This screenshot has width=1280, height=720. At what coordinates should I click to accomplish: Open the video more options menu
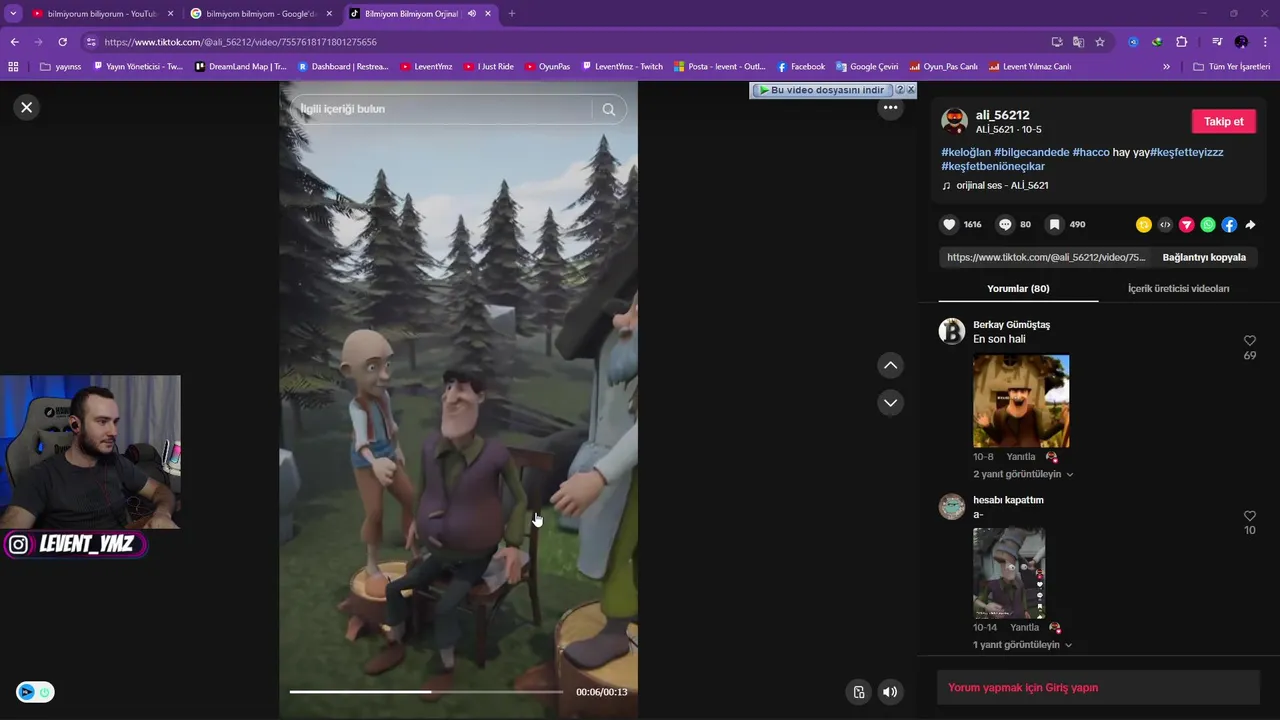point(890,108)
